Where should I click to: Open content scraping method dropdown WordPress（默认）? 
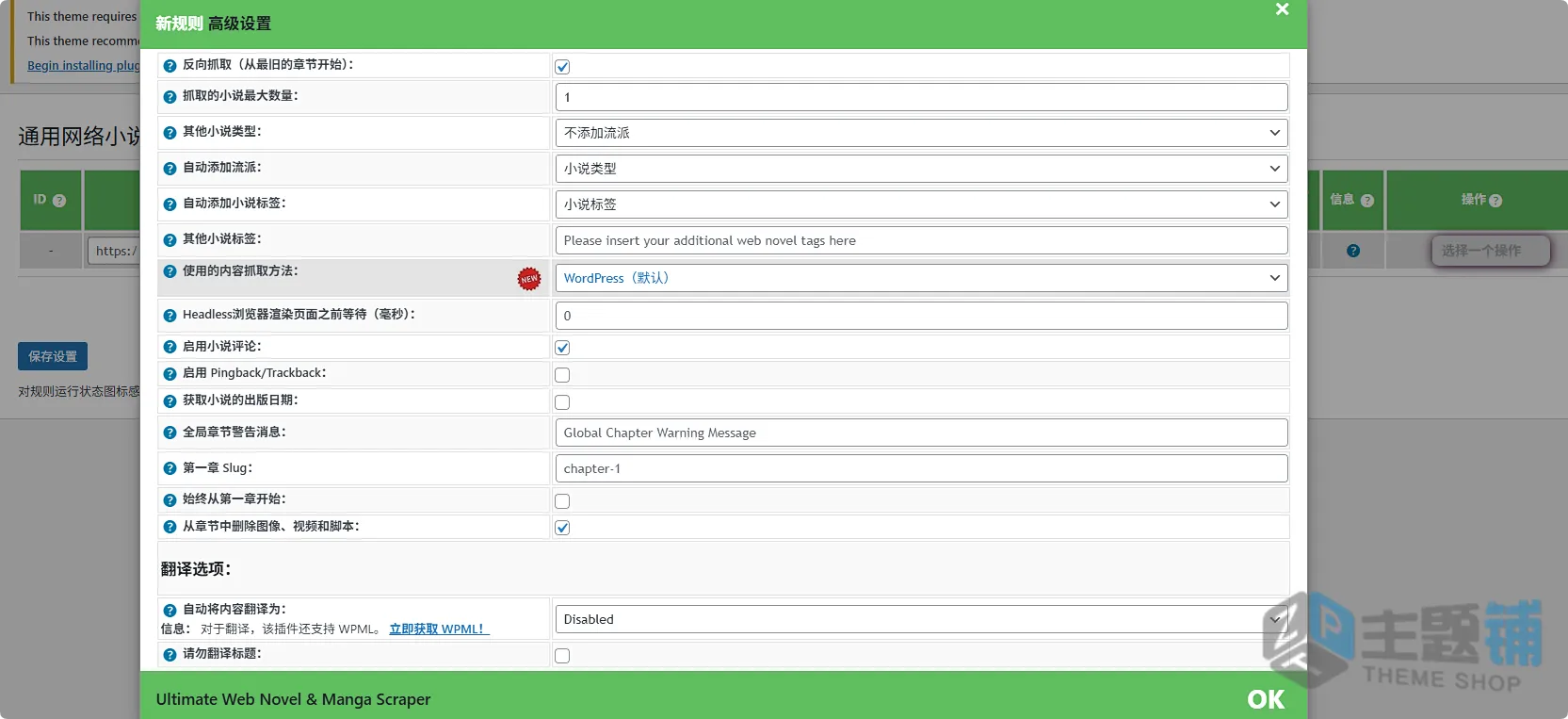pos(921,278)
